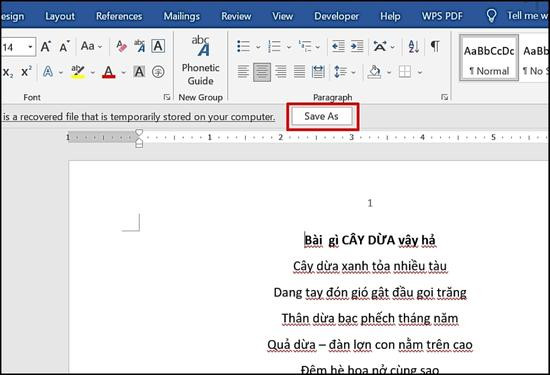Open the Review tab
Image resolution: width=550 pixels, height=375 pixels.
tap(236, 16)
